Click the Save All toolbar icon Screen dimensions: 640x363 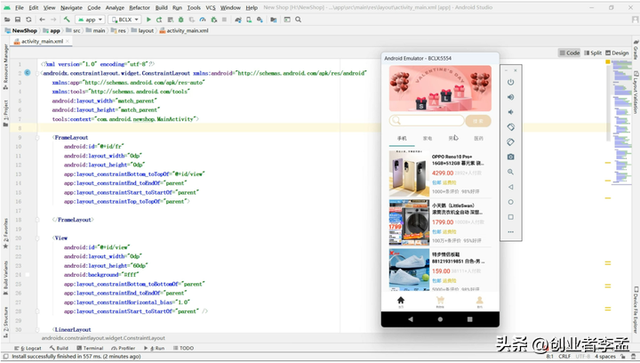(x=18, y=20)
